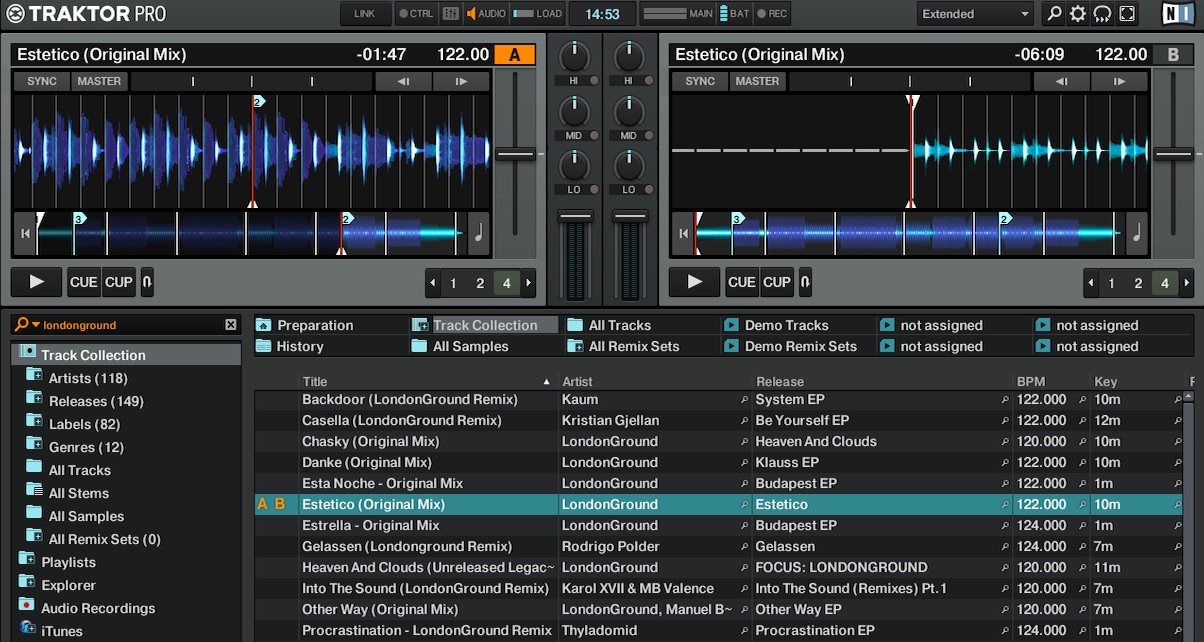Screen dimensions: 1204x642
Task: Toggle SYNC on Deck A
Action: [42, 81]
